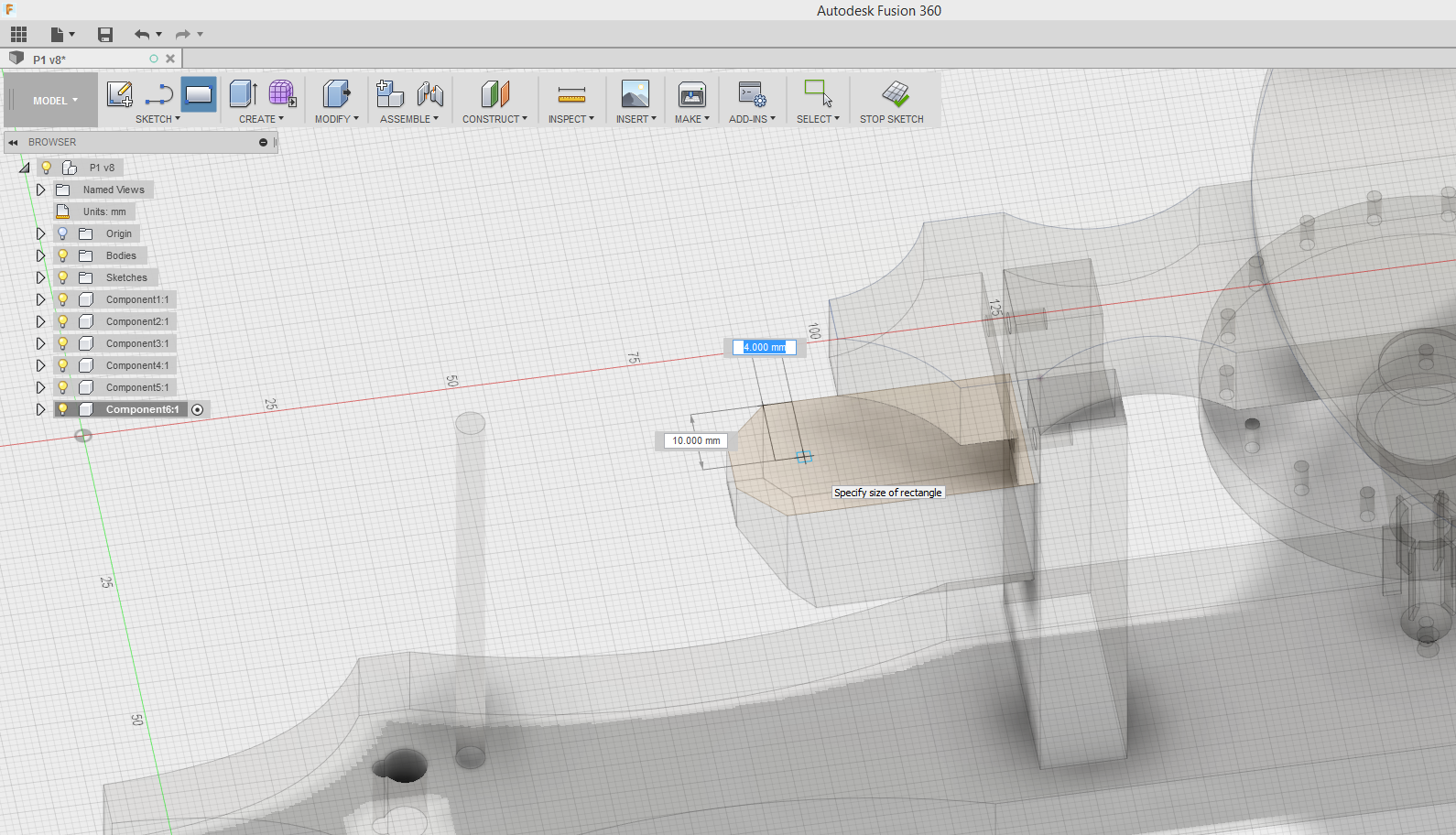Screen dimensions: 1456x835
Task: Click the Make 3D print icon
Action: (691, 94)
